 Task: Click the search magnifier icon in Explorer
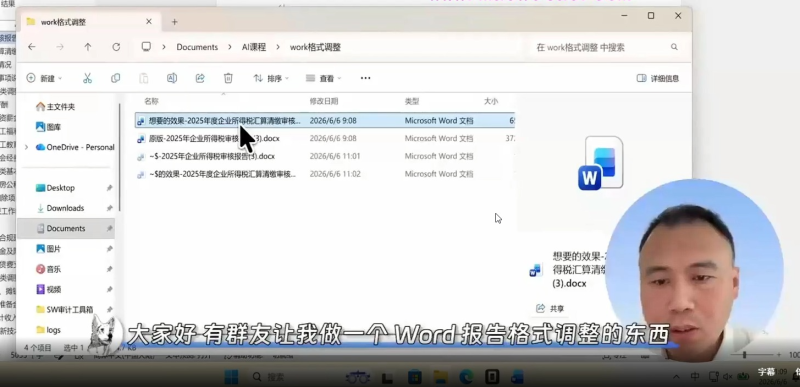pyautogui.click(x=674, y=47)
